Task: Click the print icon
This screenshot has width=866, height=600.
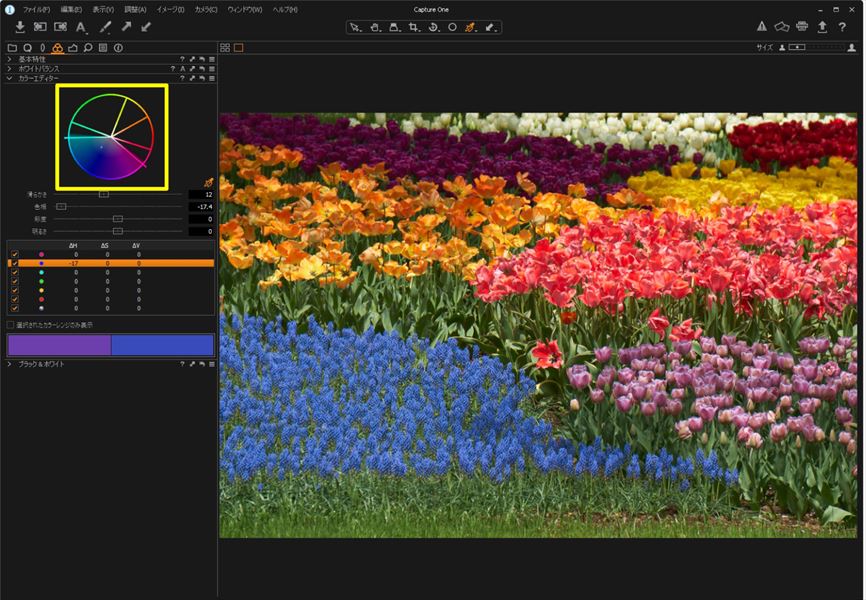Action: click(802, 27)
